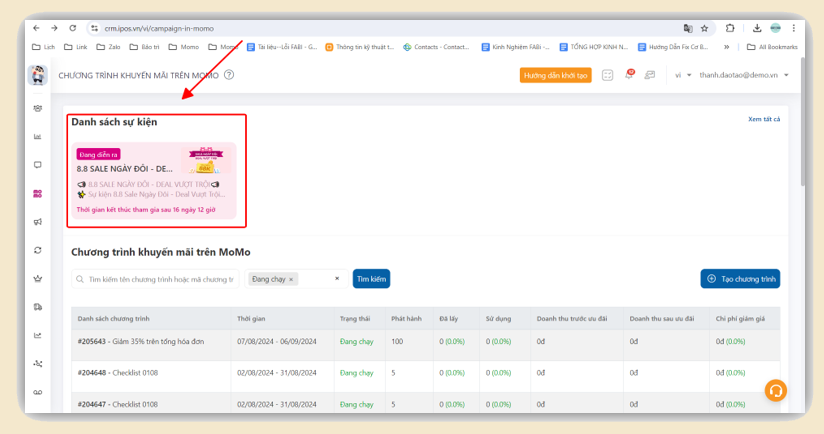Click the campaign name search field
The width and height of the screenshot is (824, 434).
pyautogui.click(x=155, y=279)
